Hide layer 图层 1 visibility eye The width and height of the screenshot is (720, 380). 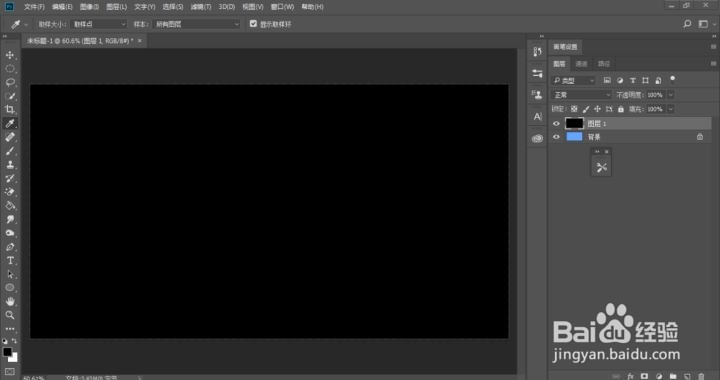pyautogui.click(x=556, y=123)
